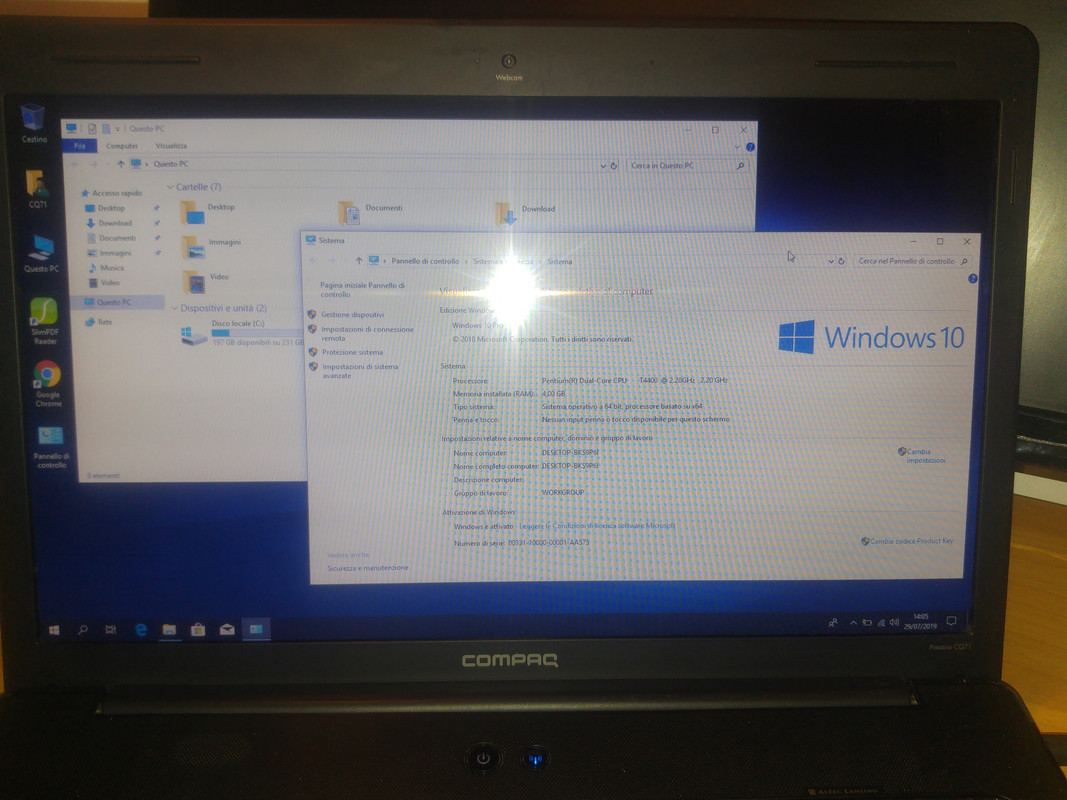Click the volume icon in system tray
Image resolution: width=1067 pixels, height=800 pixels.
point(894,622)
